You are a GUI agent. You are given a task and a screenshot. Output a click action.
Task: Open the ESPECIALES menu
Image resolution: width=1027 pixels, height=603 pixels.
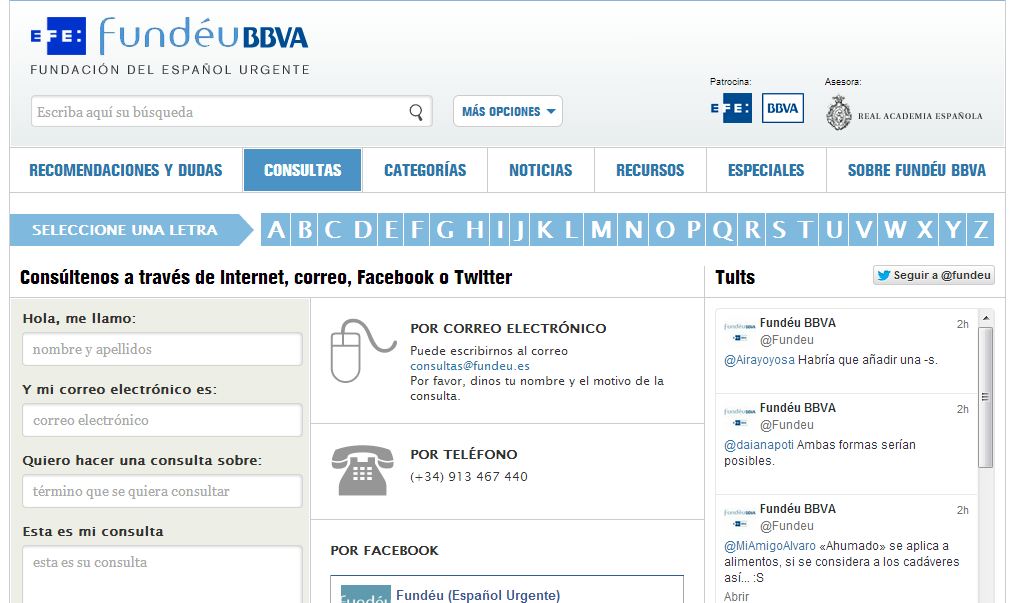click(766, 170)
